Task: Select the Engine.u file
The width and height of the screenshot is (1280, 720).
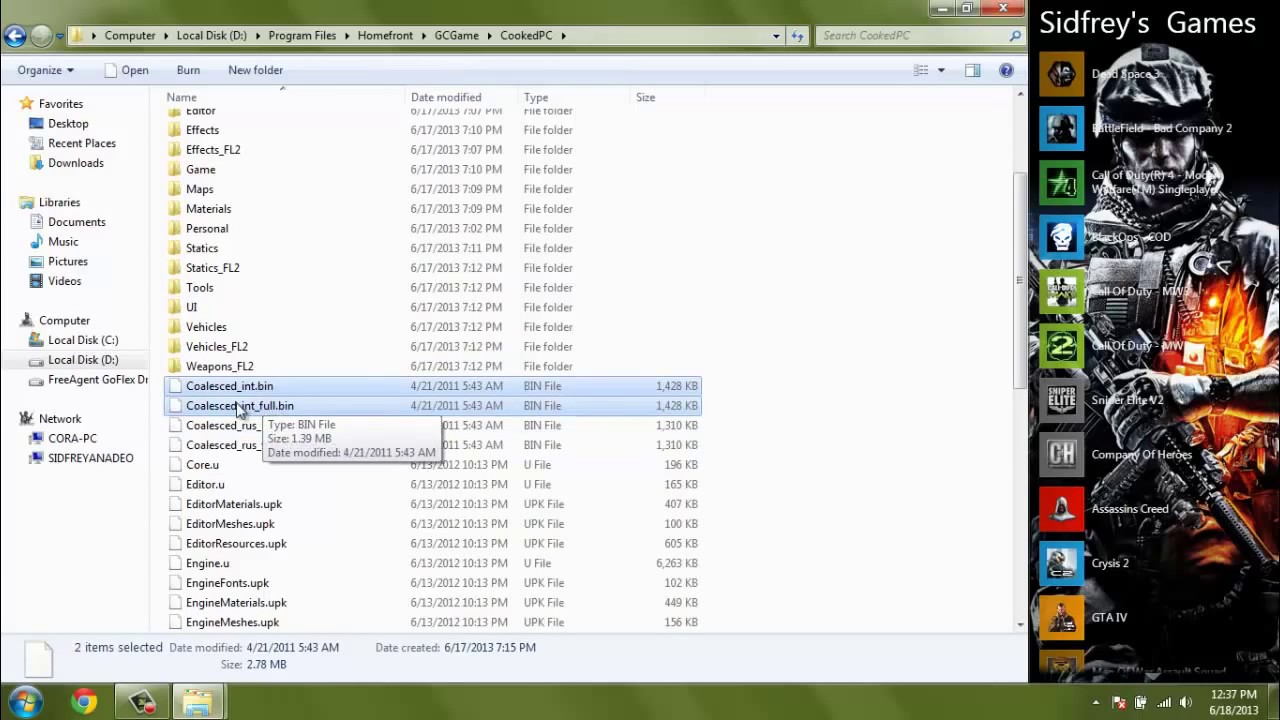Action: 207,563
